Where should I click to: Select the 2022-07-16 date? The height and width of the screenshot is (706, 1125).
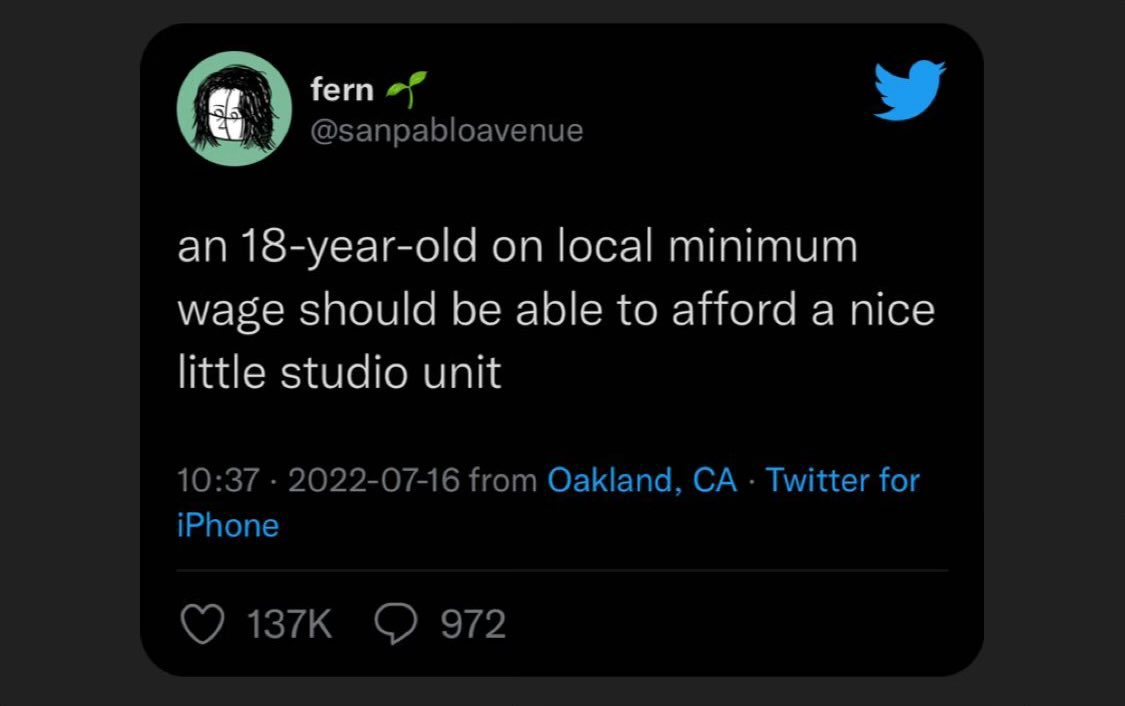click(374, 481)
